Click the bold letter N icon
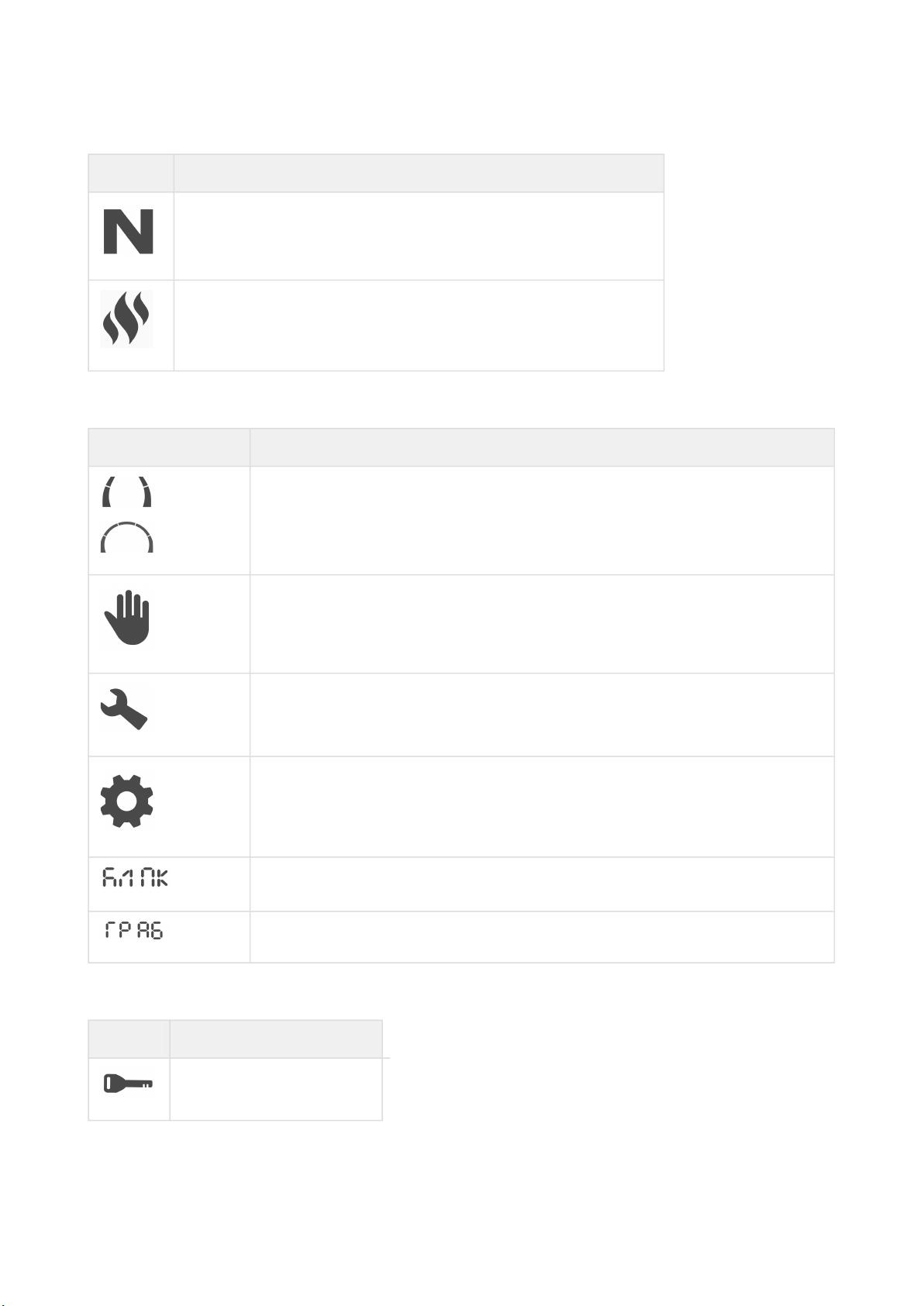Image resolution: width=924 pixels, height=1306 pixels. click(x=128, y=232)
